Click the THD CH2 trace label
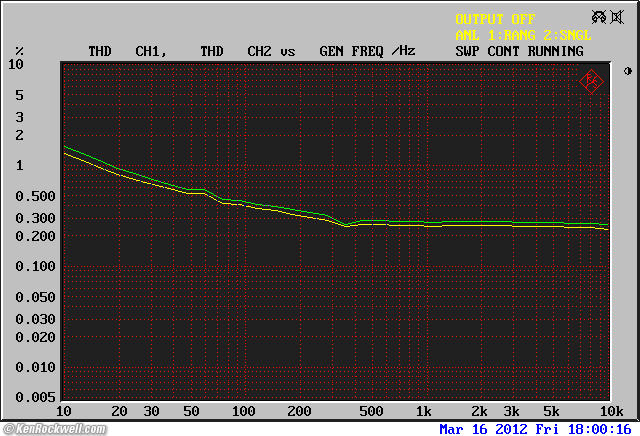This screenshot has height=436, width=640. (236, 51)
